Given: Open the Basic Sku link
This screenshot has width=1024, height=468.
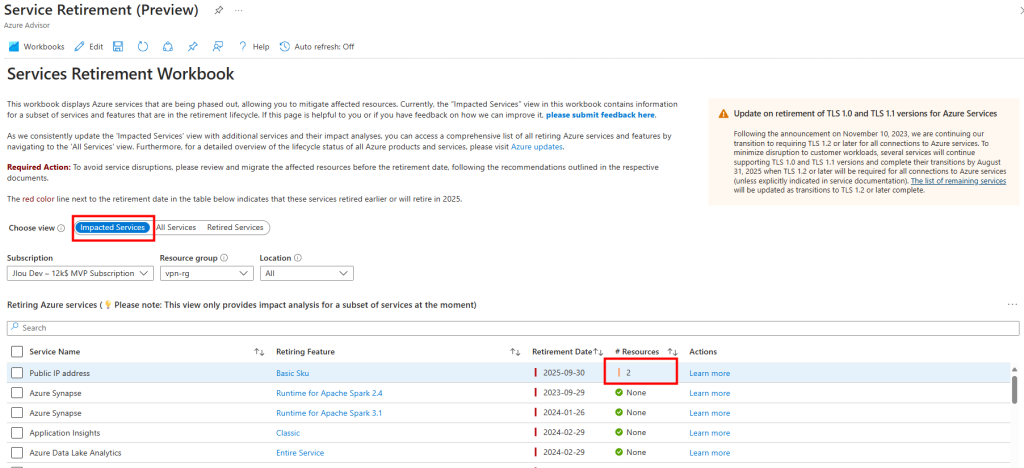Looking at the screenshot, I should [x=293, y=373].
